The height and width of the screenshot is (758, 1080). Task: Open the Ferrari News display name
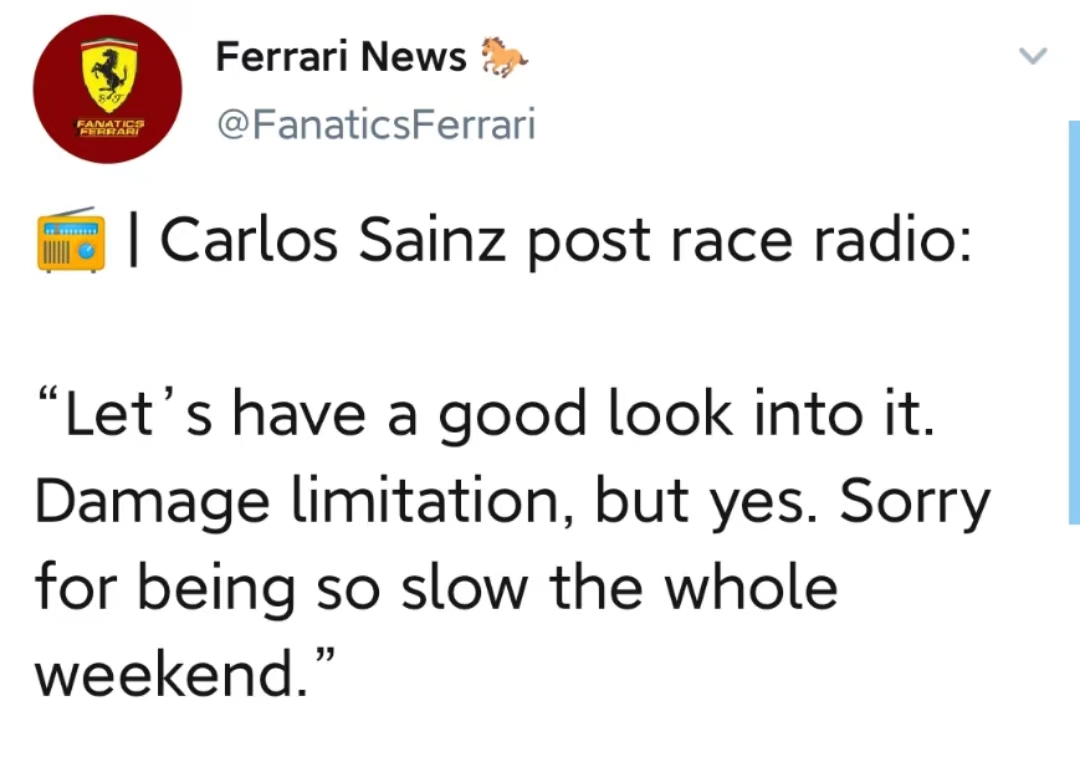(x=341, y=56)
